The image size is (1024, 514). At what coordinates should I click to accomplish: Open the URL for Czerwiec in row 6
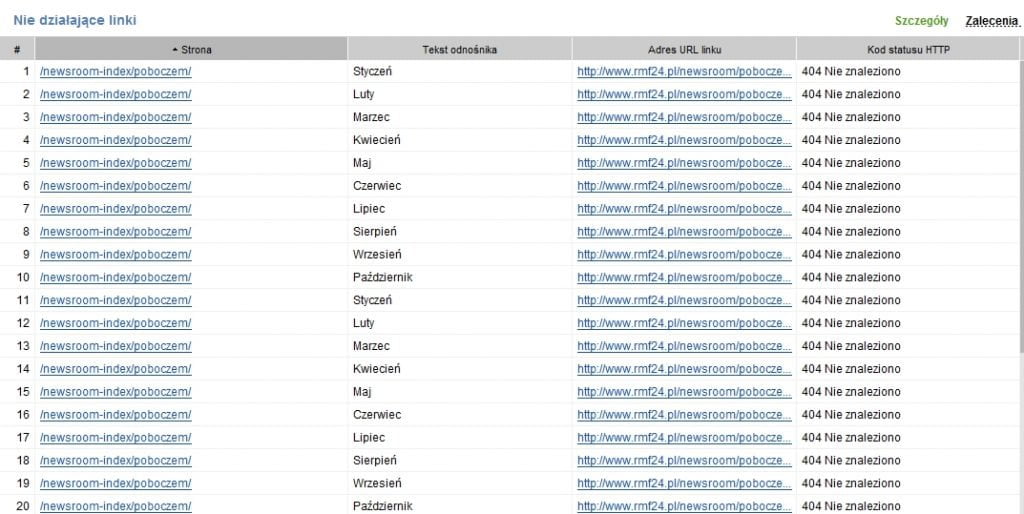pyautogui.click(x=684, y=186)
